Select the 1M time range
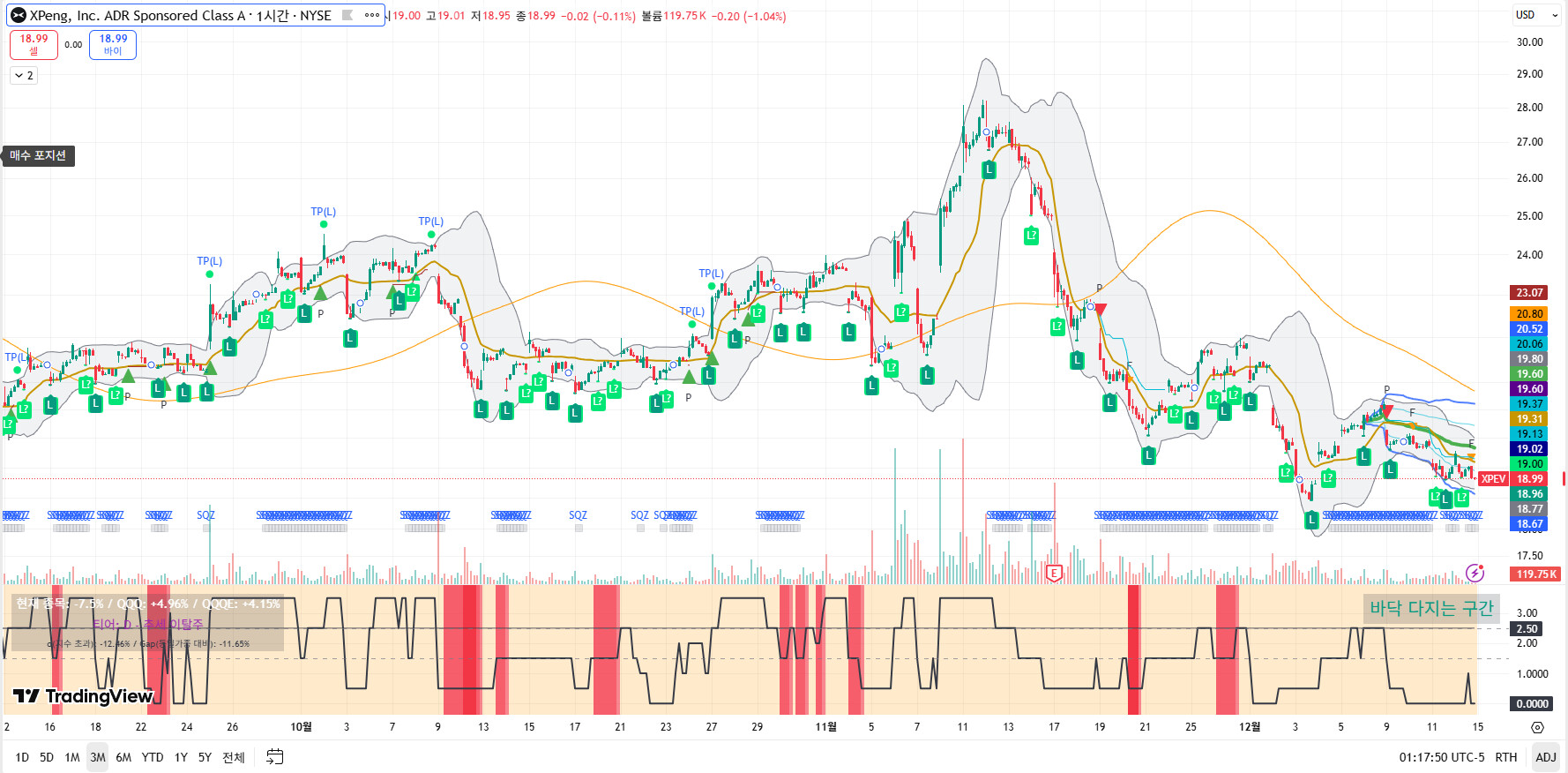 [72, 757]
